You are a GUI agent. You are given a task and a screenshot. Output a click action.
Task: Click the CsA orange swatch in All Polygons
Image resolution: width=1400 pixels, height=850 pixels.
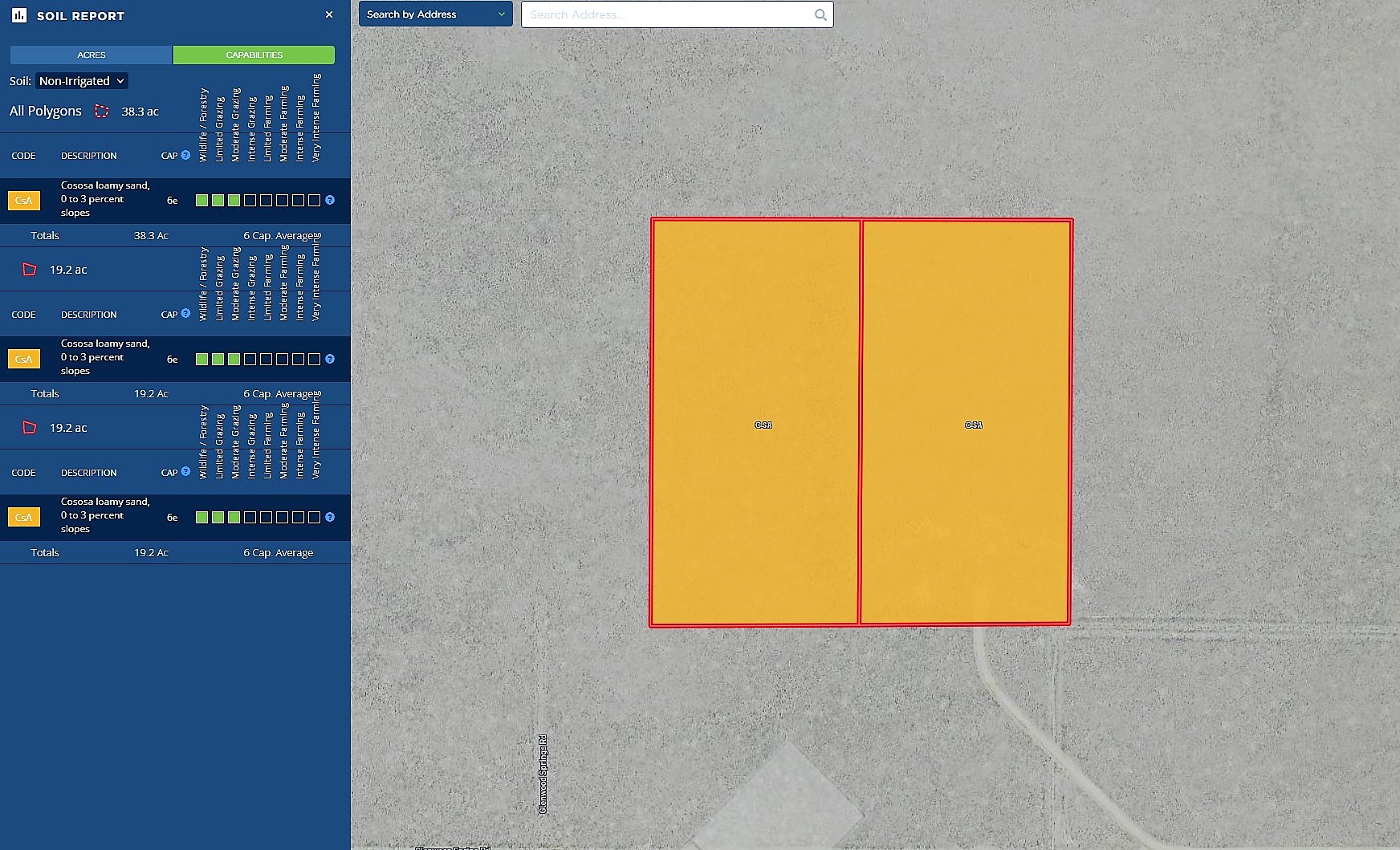tap(24, 200)
